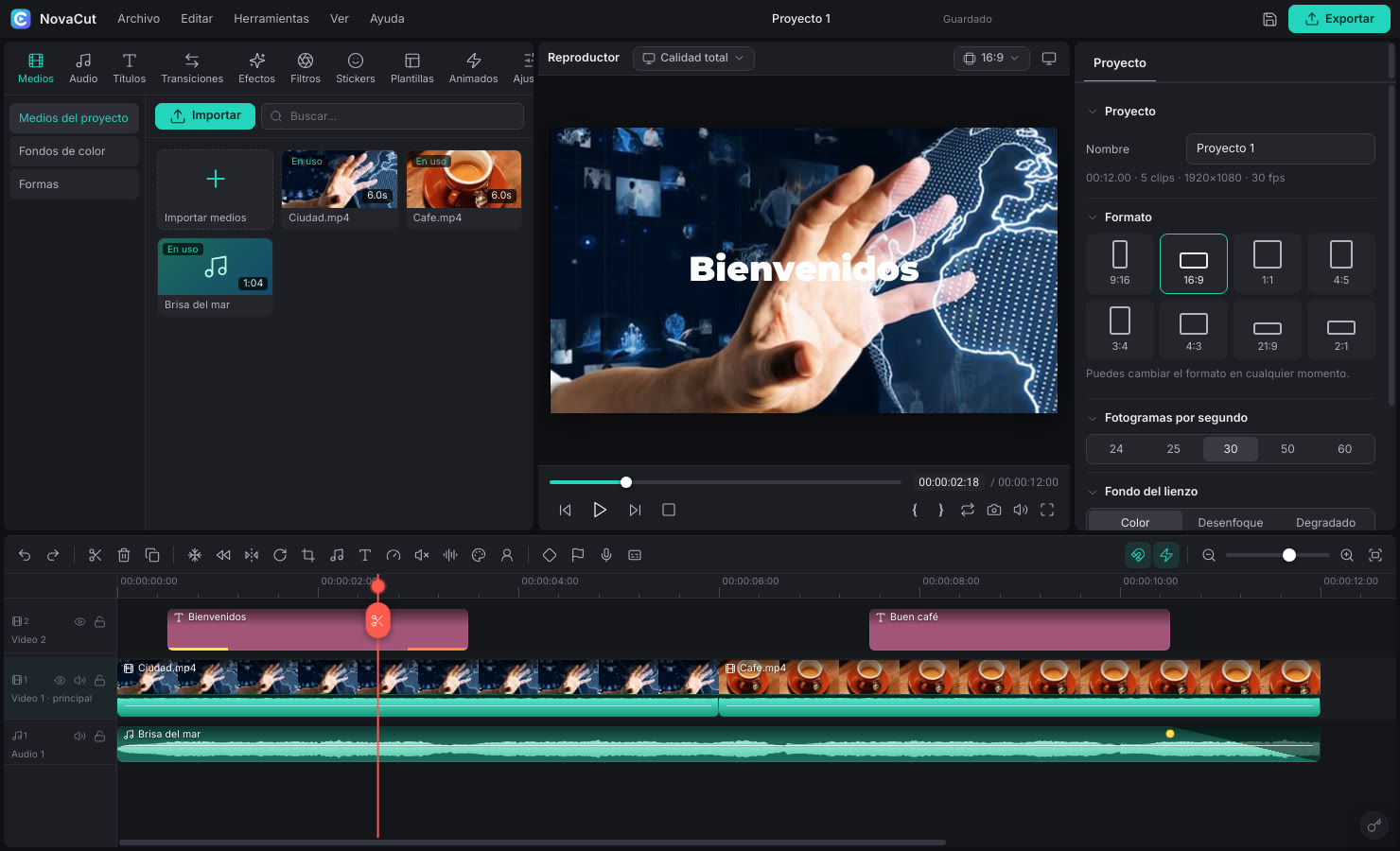Click the split scissors tool in timeline toolbar
1400x851 pixels.
(x=95, y=555)
